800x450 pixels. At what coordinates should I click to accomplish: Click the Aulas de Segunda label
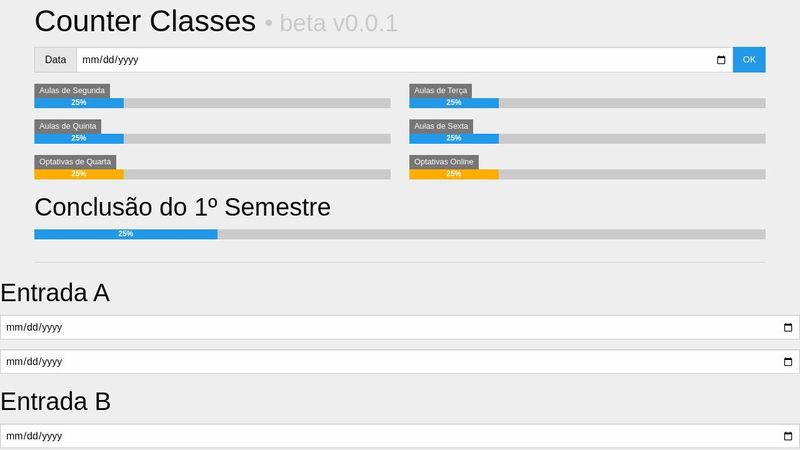[72, 90]
